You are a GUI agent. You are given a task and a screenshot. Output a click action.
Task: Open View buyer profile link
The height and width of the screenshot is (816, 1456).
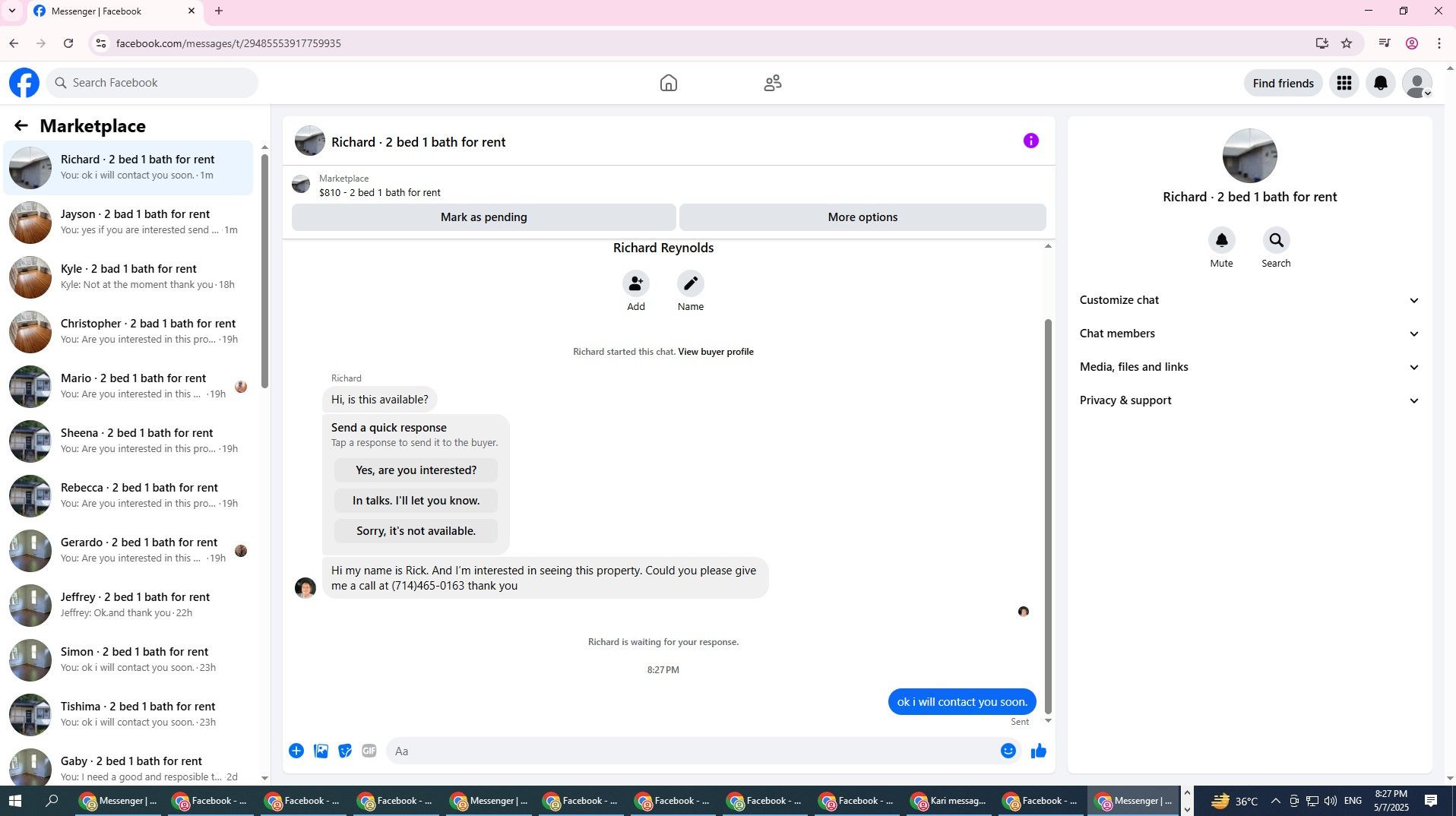(x=715, y=352)
